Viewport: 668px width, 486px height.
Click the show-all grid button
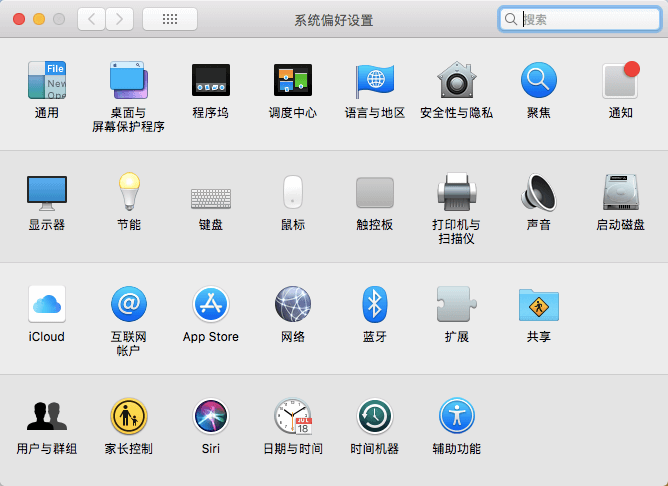pos(170,19)
